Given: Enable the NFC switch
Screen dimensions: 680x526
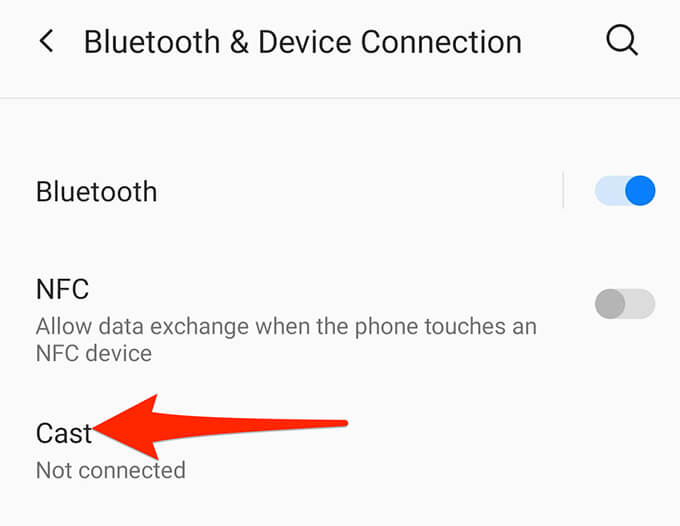Looking at the screenshot, I should (x=625, y=304).
